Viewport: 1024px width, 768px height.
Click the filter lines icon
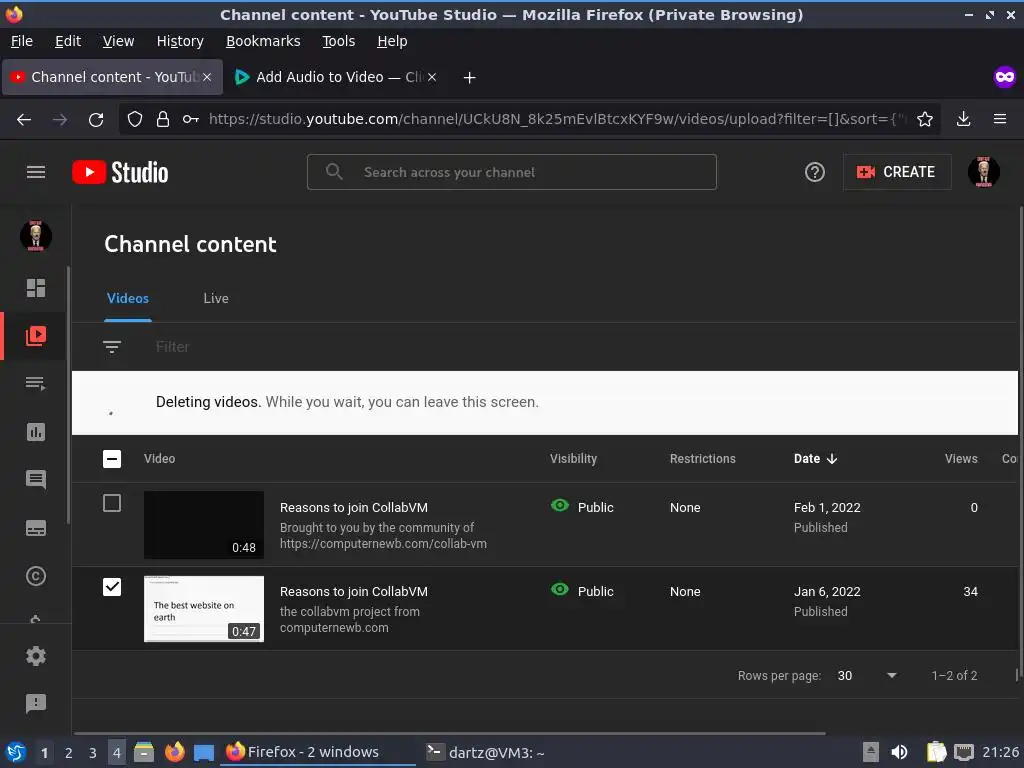pos(112,347)
